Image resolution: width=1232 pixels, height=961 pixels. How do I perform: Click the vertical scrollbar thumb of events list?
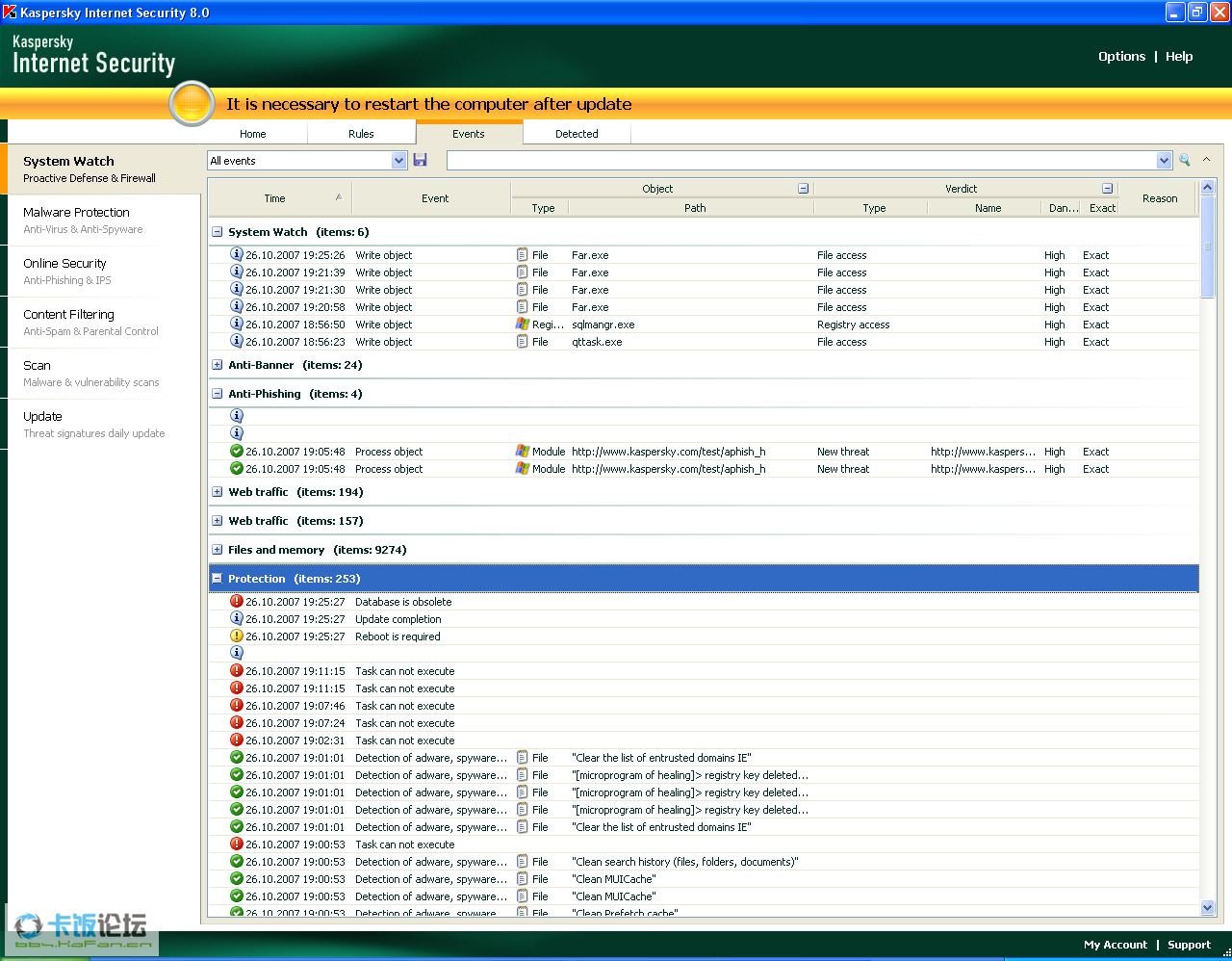(x=1208, y=247)
